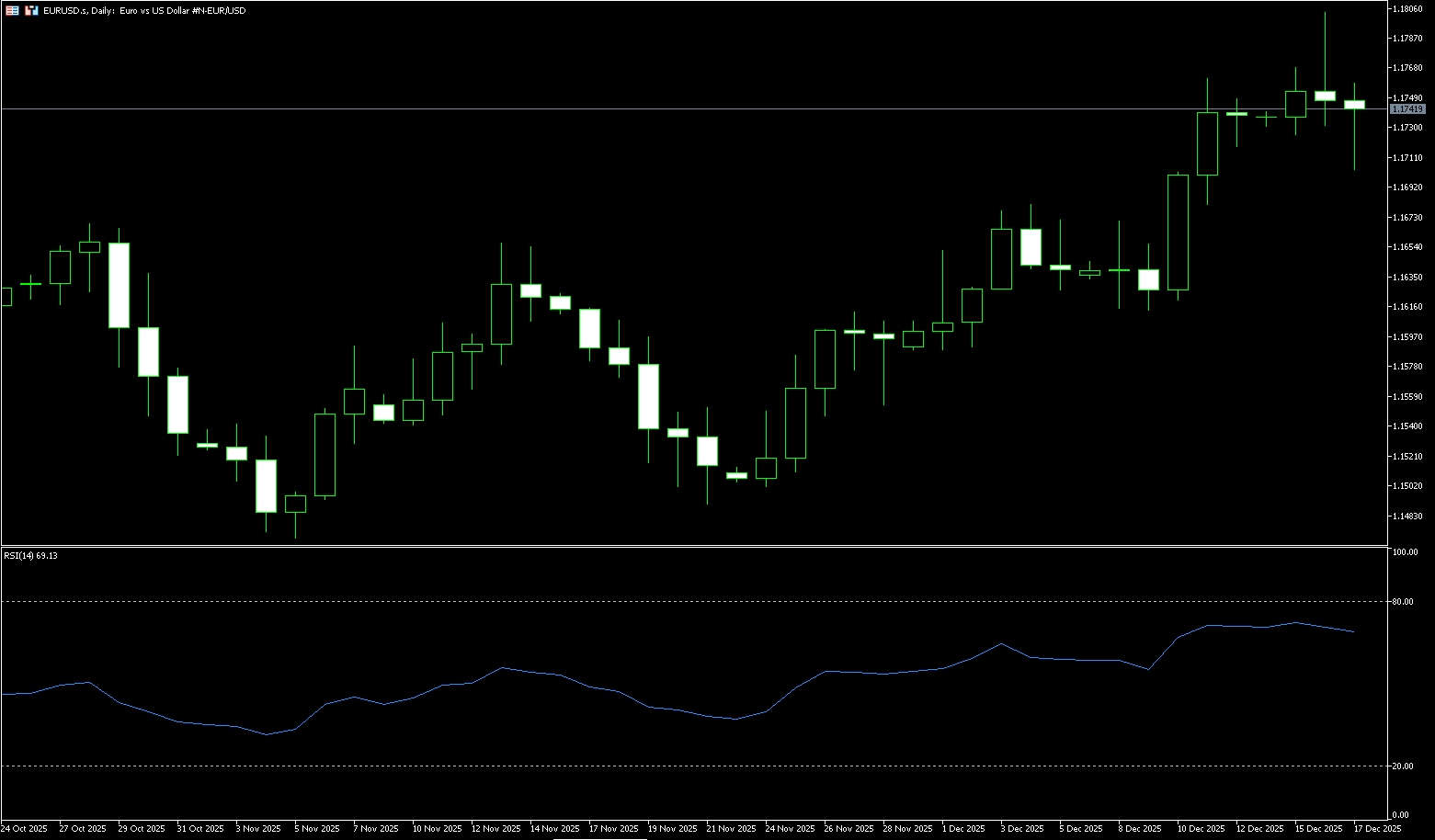
Task: Click the lowest candle on 5 Nov
Action: [x=295, y=504]
